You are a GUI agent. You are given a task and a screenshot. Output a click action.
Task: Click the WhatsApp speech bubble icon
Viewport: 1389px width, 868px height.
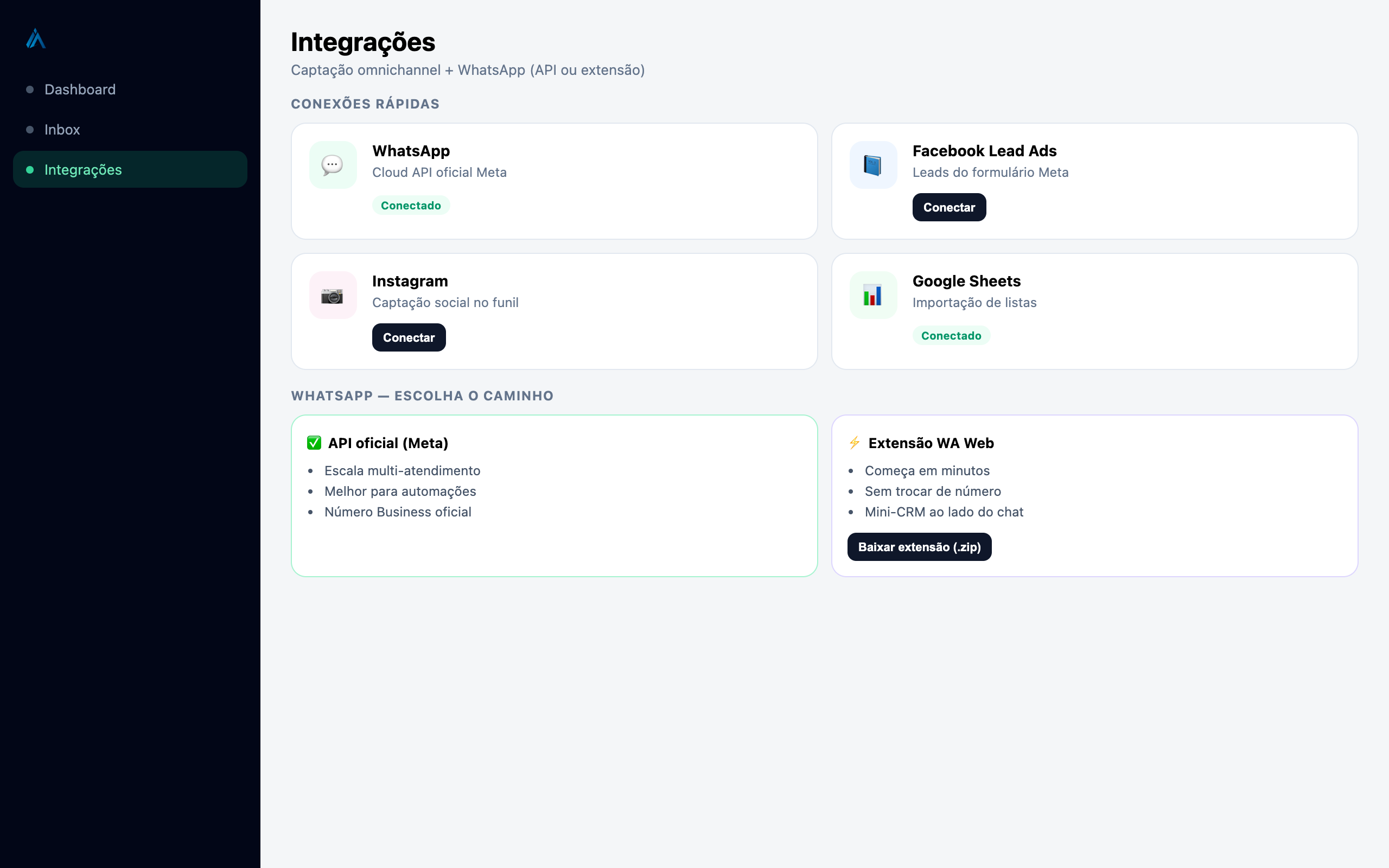(332, 165)
